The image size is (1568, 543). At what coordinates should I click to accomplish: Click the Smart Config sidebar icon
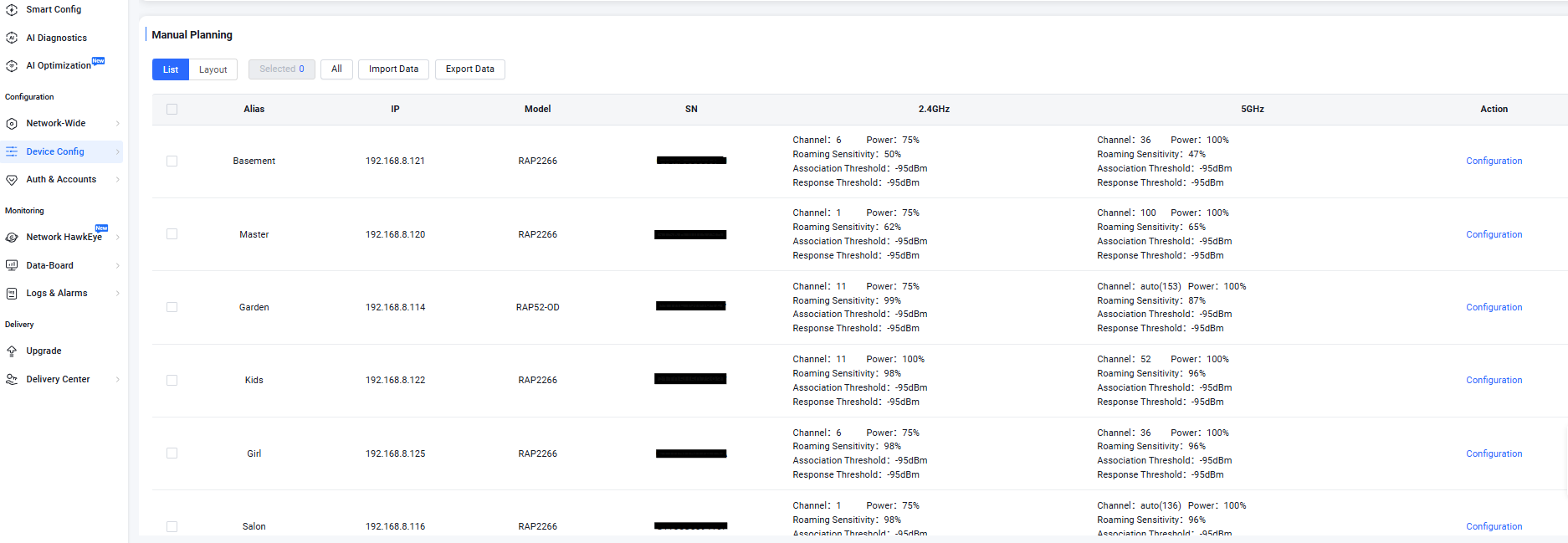[x=12, y=10]
